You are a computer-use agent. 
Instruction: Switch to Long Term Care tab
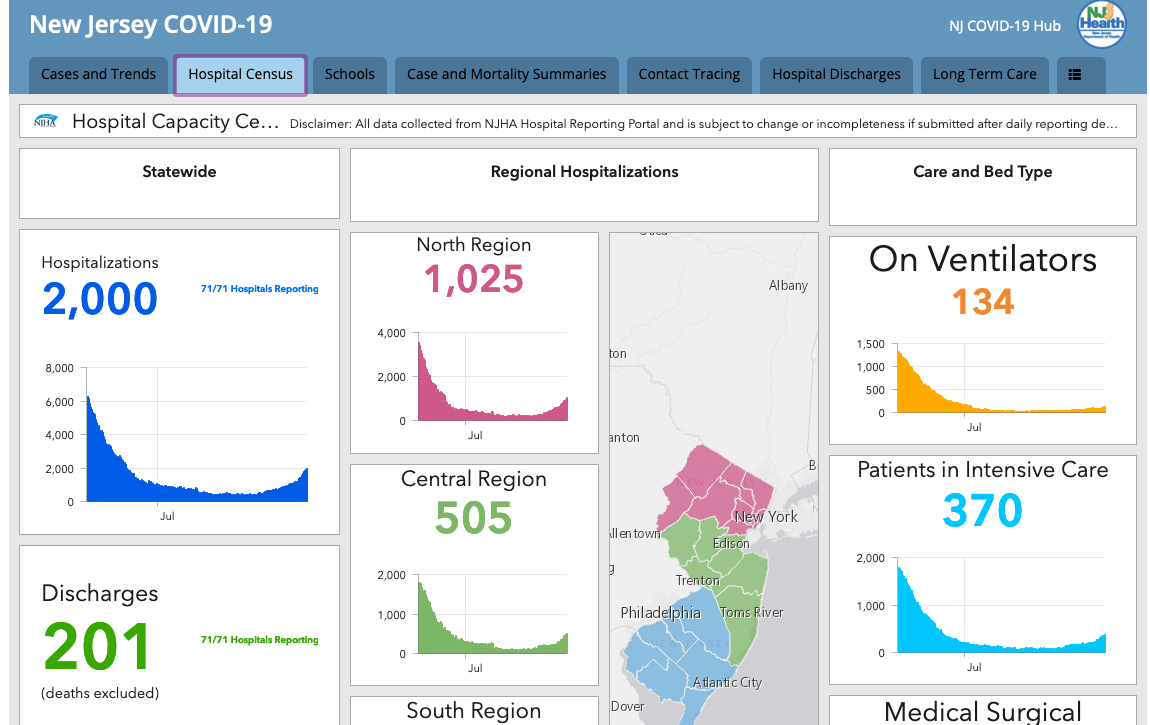tap(985, 75)
